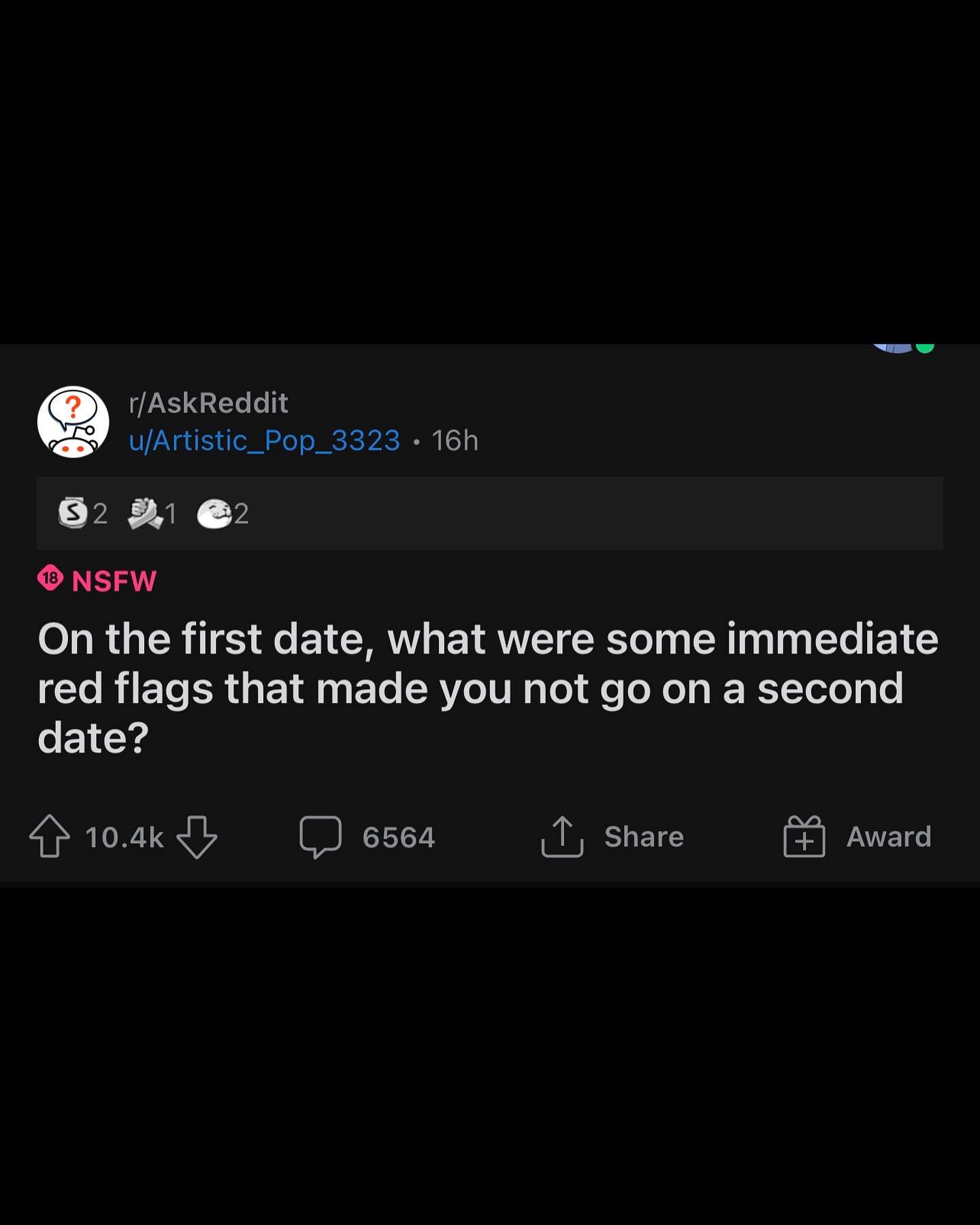Image resolution: width=980 pixels, height=1225 pixels.
Task: Tap the 10.4k vote score
Action: click(x=125, y=837)
